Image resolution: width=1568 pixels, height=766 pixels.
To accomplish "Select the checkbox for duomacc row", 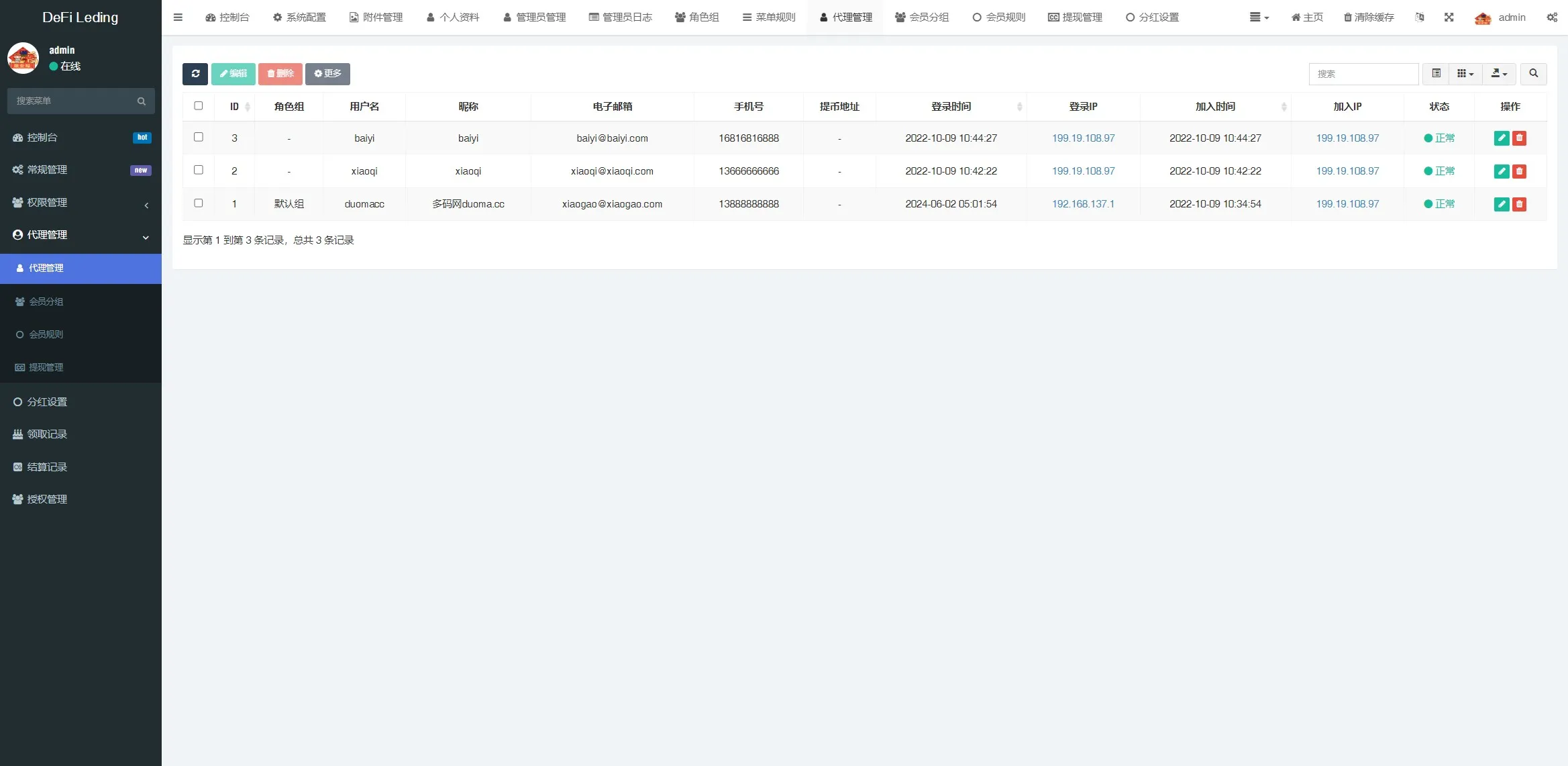I will pos(199,203).
